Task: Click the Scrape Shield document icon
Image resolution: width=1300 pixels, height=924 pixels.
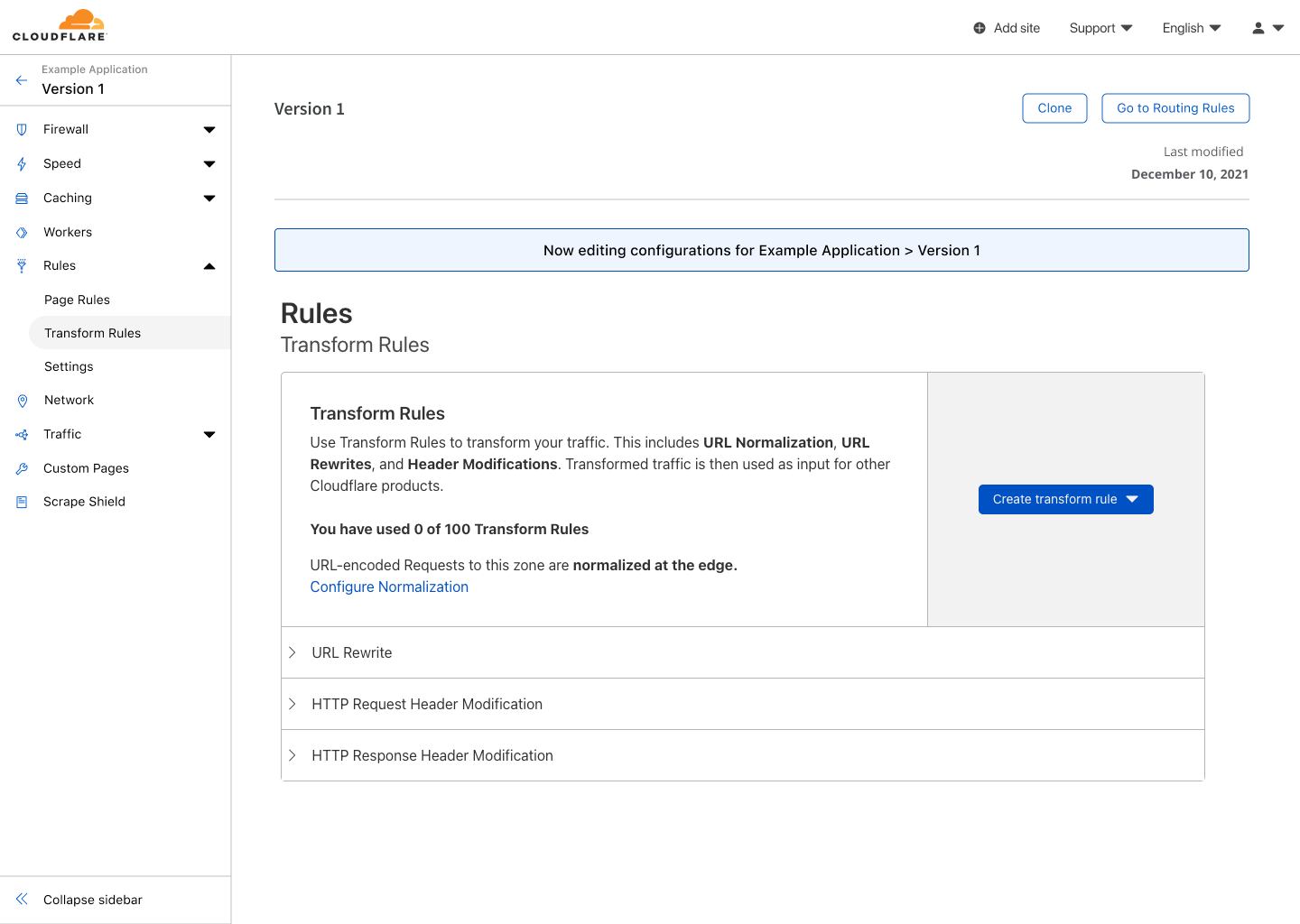Action: tap(22, 503)
